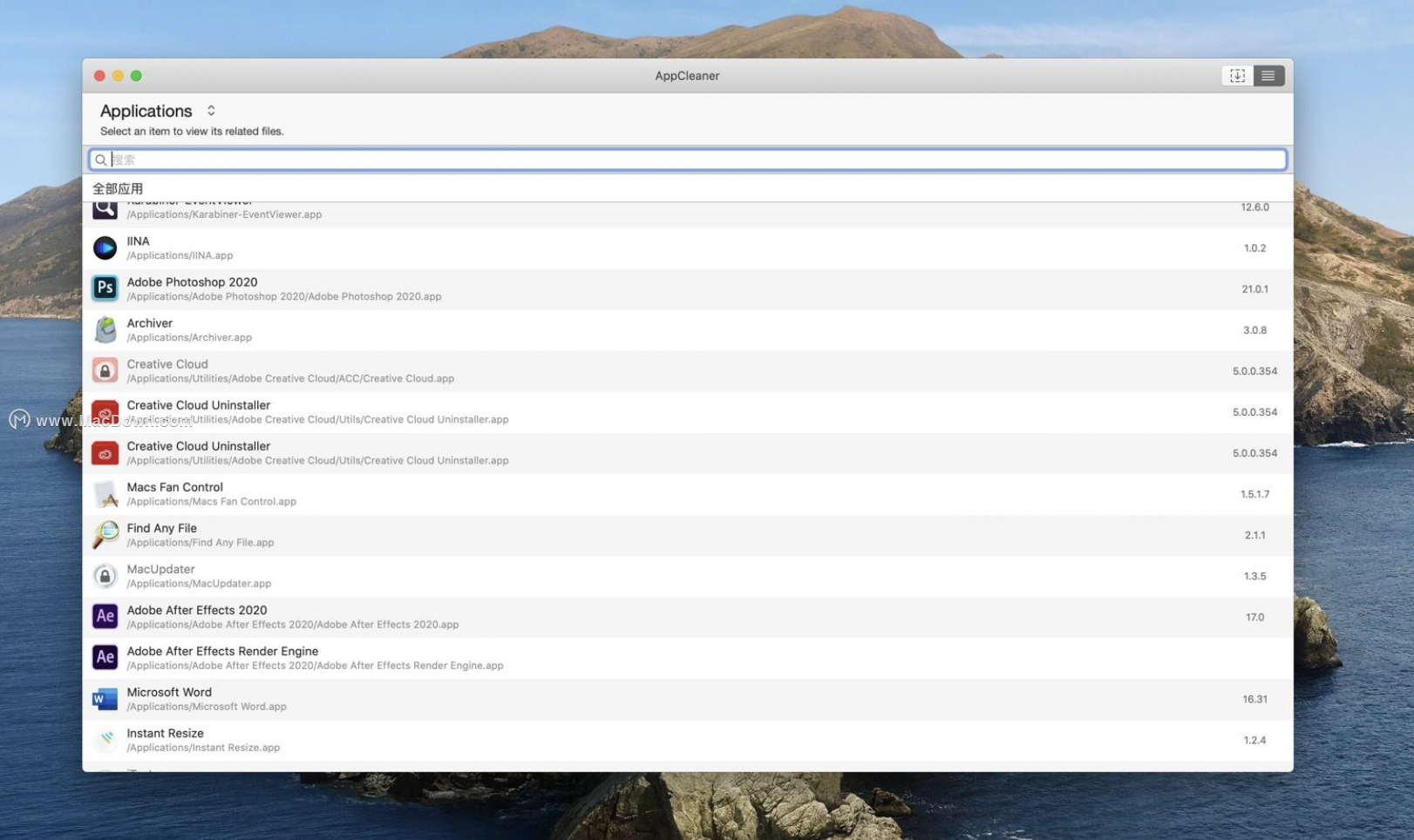The image size is (1414, 840).
Task: Click the After Effects Render Engine icon
Action: coord(105,658)
